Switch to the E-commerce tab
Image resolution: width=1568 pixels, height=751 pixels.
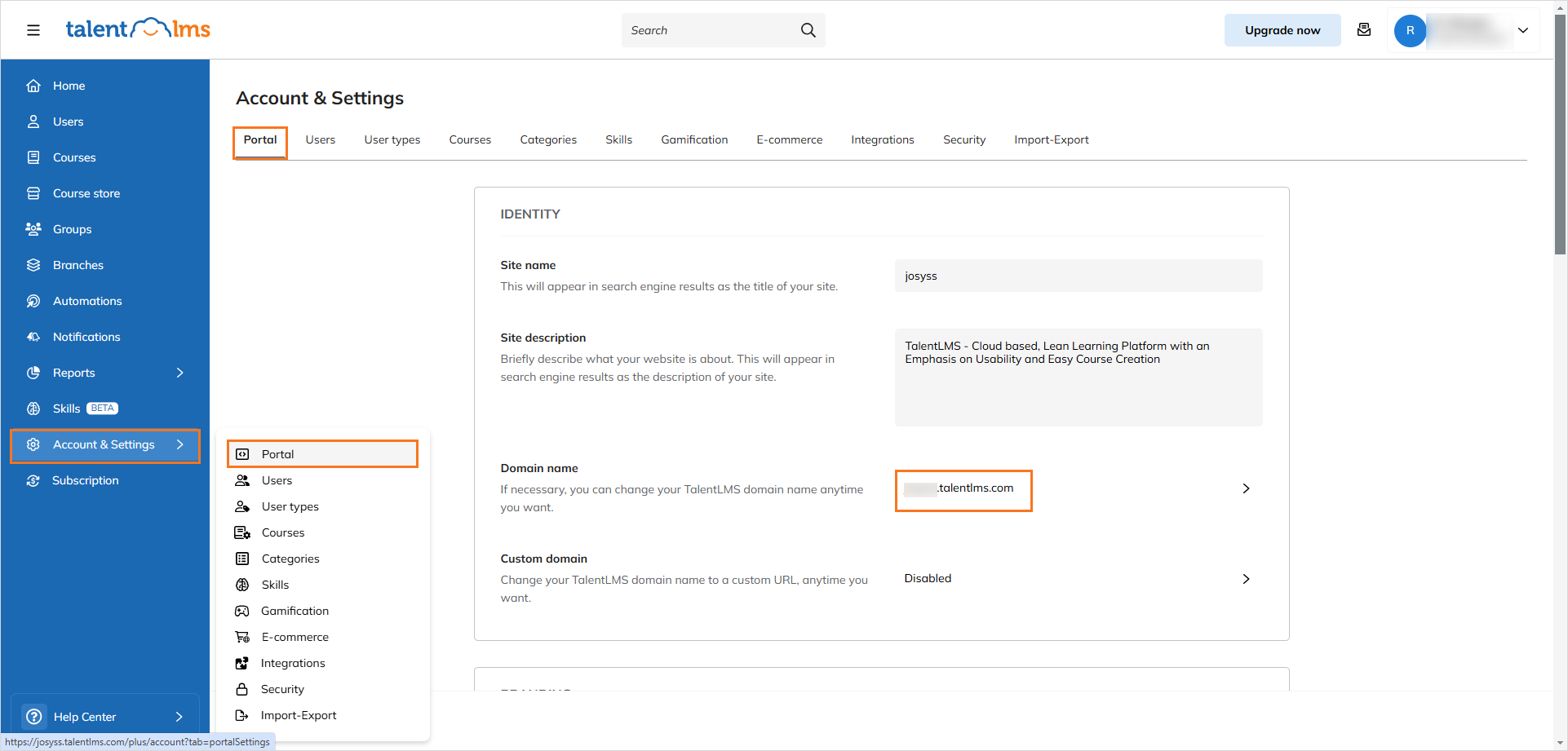[789, 140]
